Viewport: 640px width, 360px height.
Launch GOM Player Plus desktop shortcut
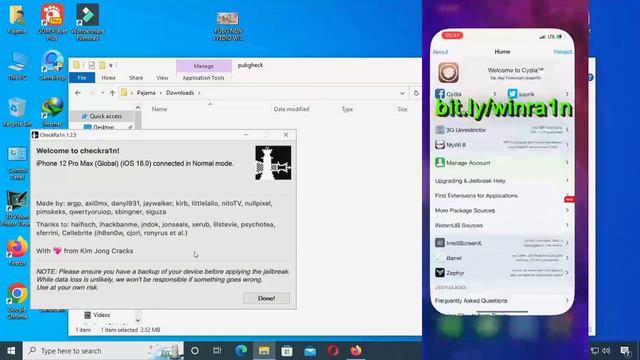pyautogui.click(x=52, y=22)
